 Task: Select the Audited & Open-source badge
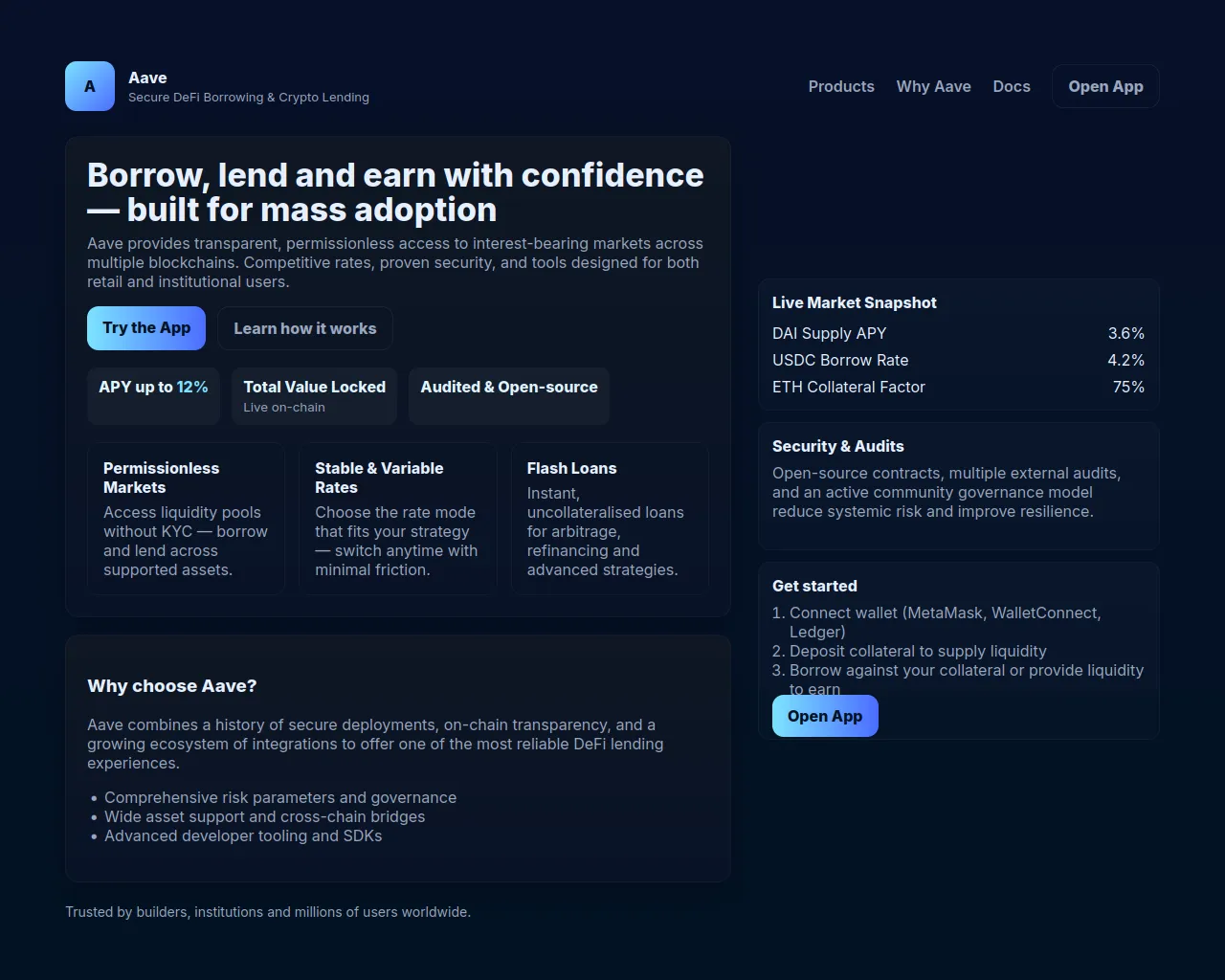tap(509, 396)
